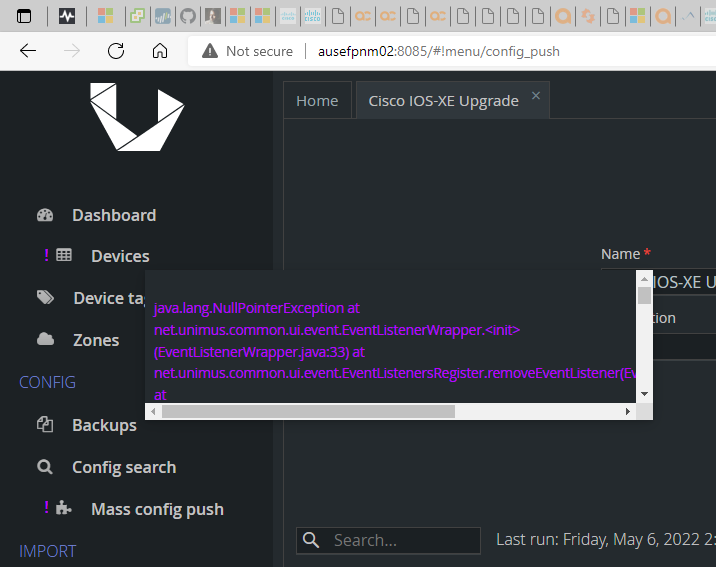Click the browser home icon

[160, 51]
